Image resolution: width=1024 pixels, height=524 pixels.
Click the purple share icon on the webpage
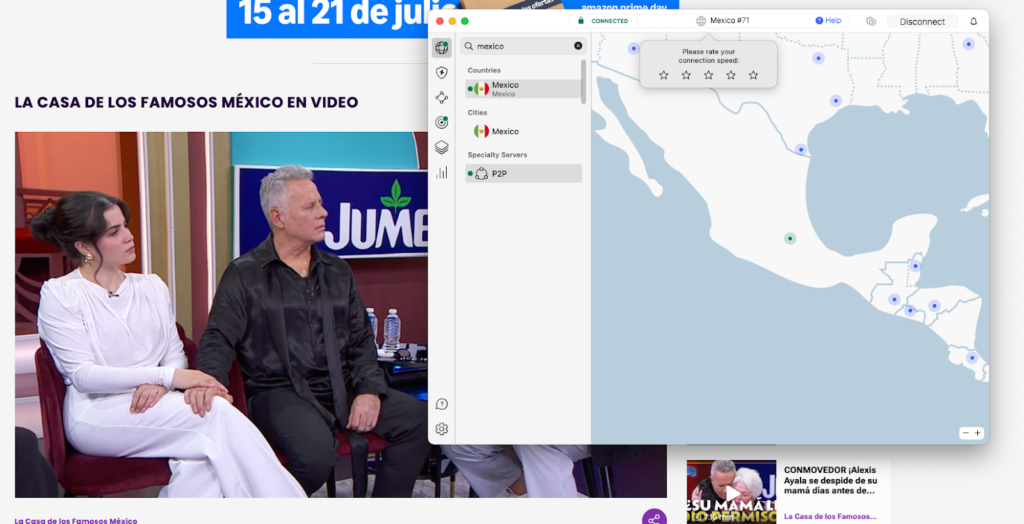(654, 518)
